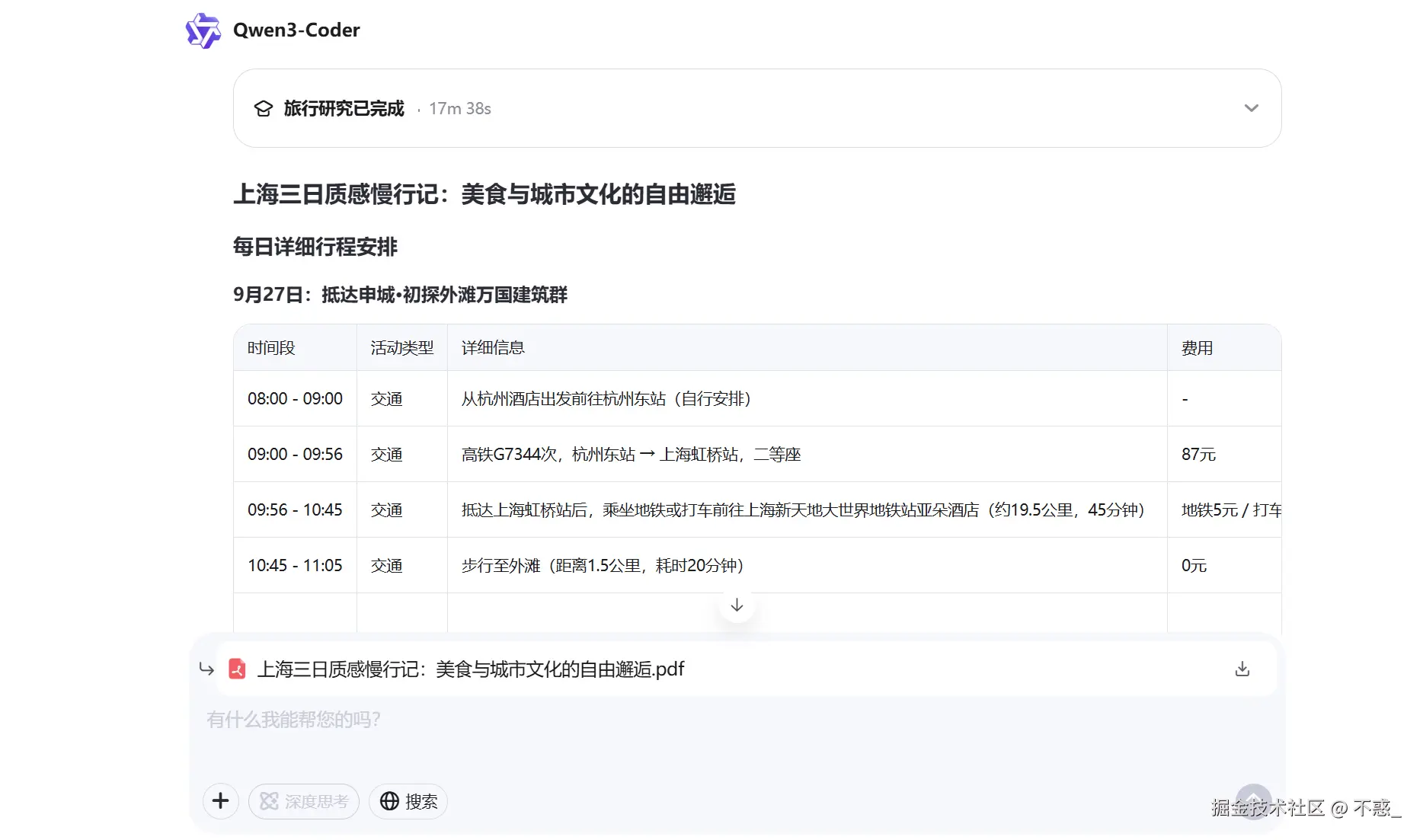The height and width of the screenshot is (840, 1423).
Task: Download the 上海三日质感慢行记 PDF file
Action: (x=1242, y=669)
